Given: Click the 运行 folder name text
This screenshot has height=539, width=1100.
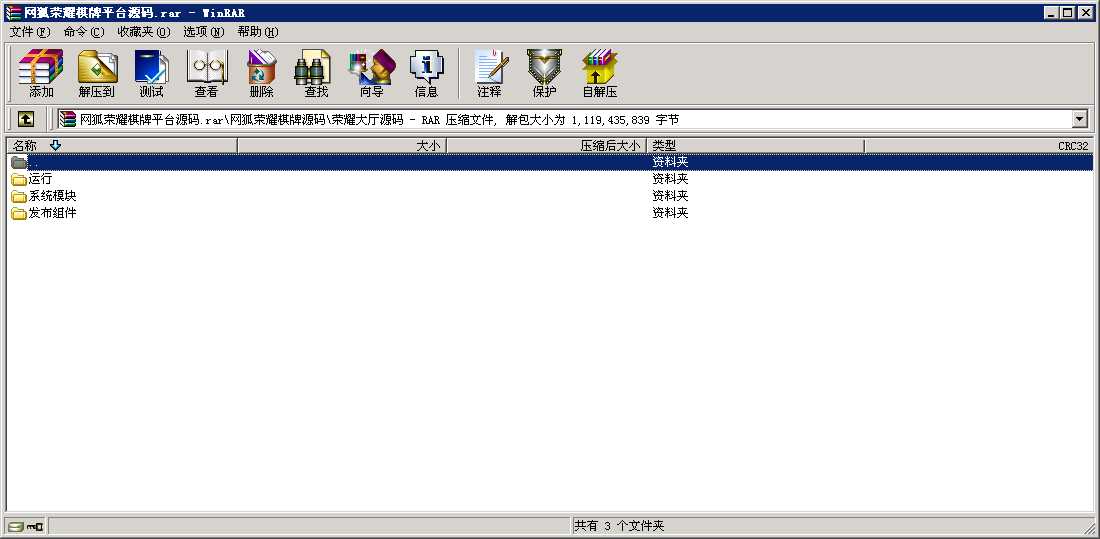Looking at the screenshot, I should pyautogui.click(x=40, y=179).
